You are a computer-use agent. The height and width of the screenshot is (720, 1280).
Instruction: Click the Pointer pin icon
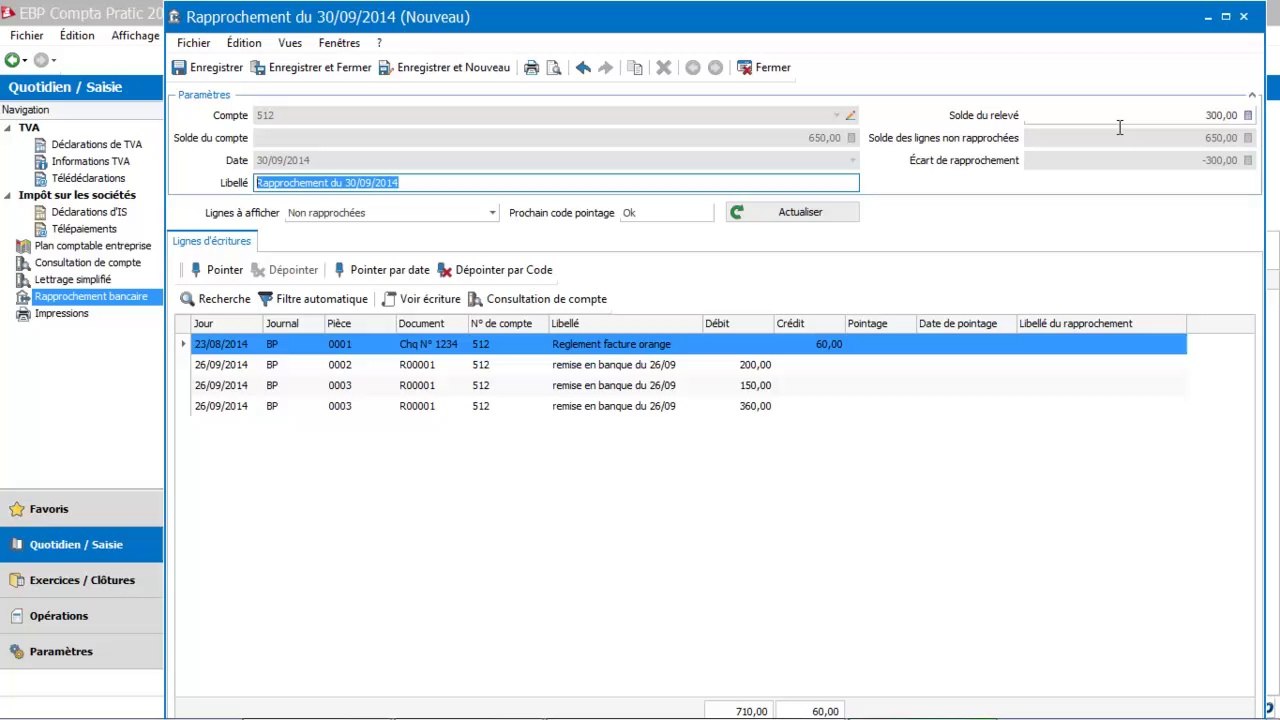coord(196,270)
